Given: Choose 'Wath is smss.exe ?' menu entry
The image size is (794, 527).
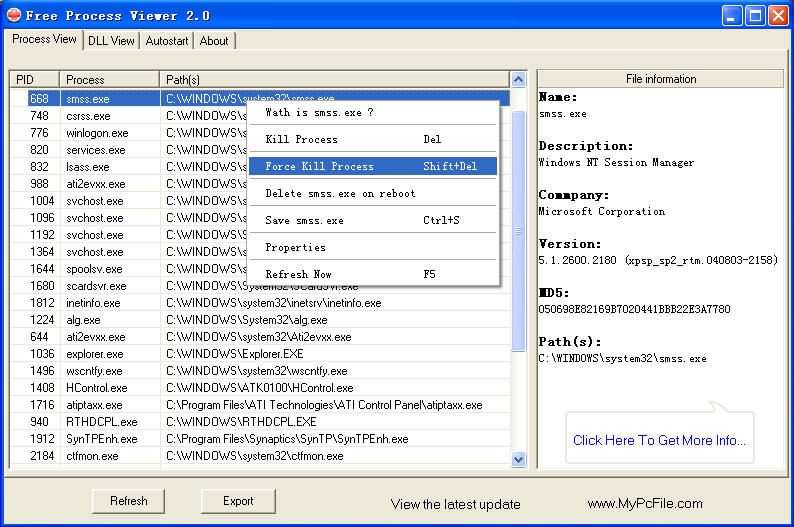Looking at the screenshot, I should coord(372,112).
